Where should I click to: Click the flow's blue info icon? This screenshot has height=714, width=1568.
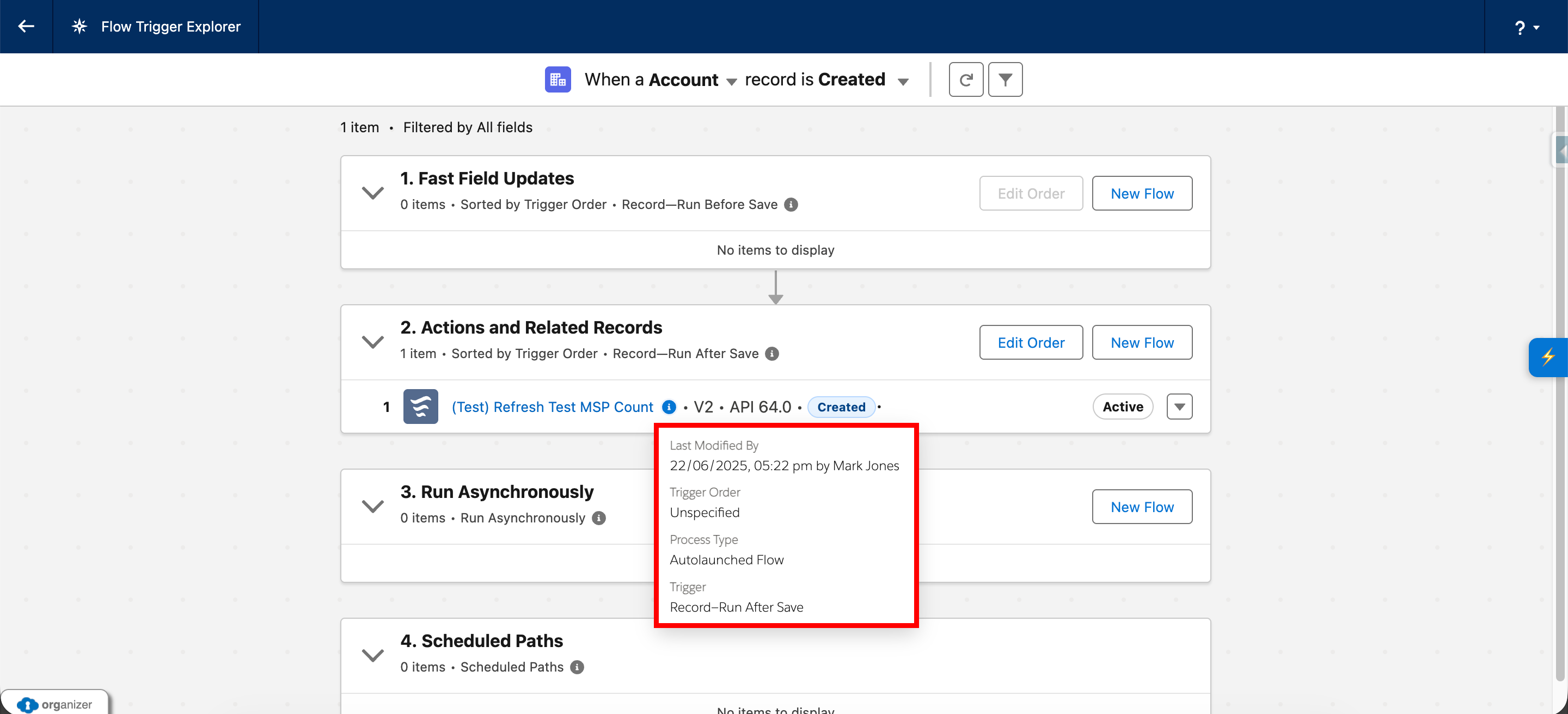[x=669, y=407]
